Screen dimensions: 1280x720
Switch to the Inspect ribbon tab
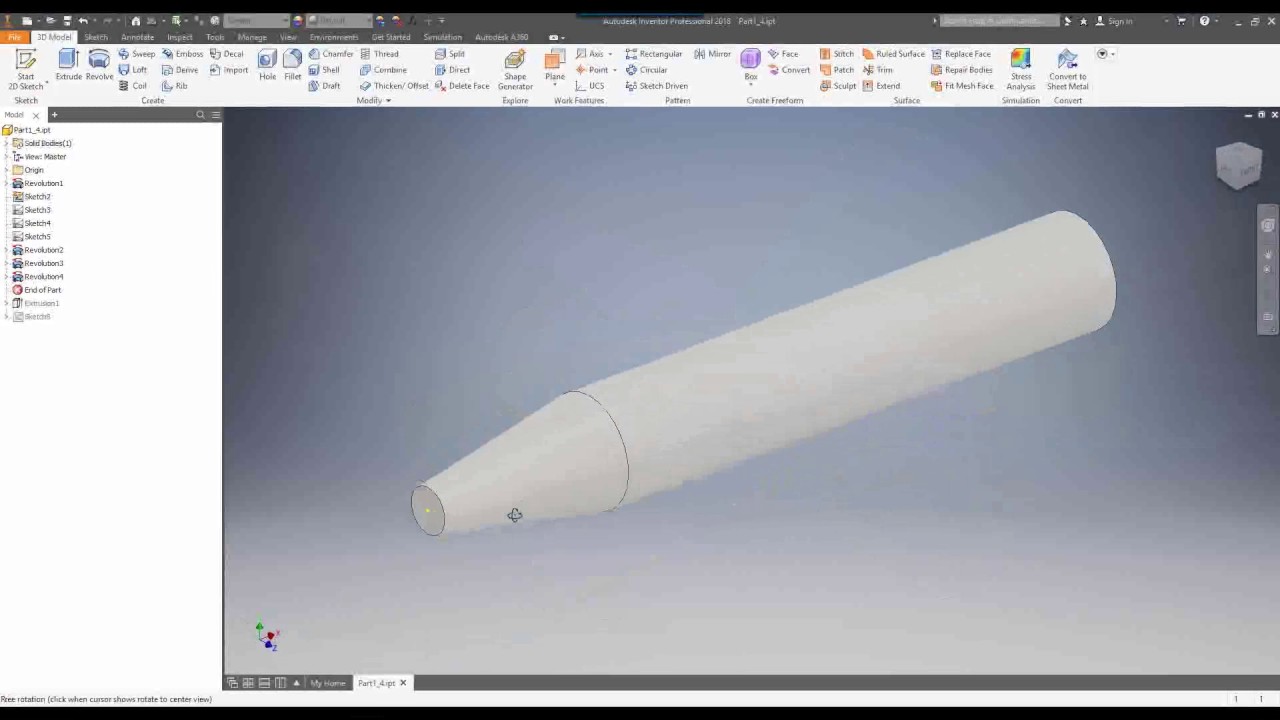point(180,37)
